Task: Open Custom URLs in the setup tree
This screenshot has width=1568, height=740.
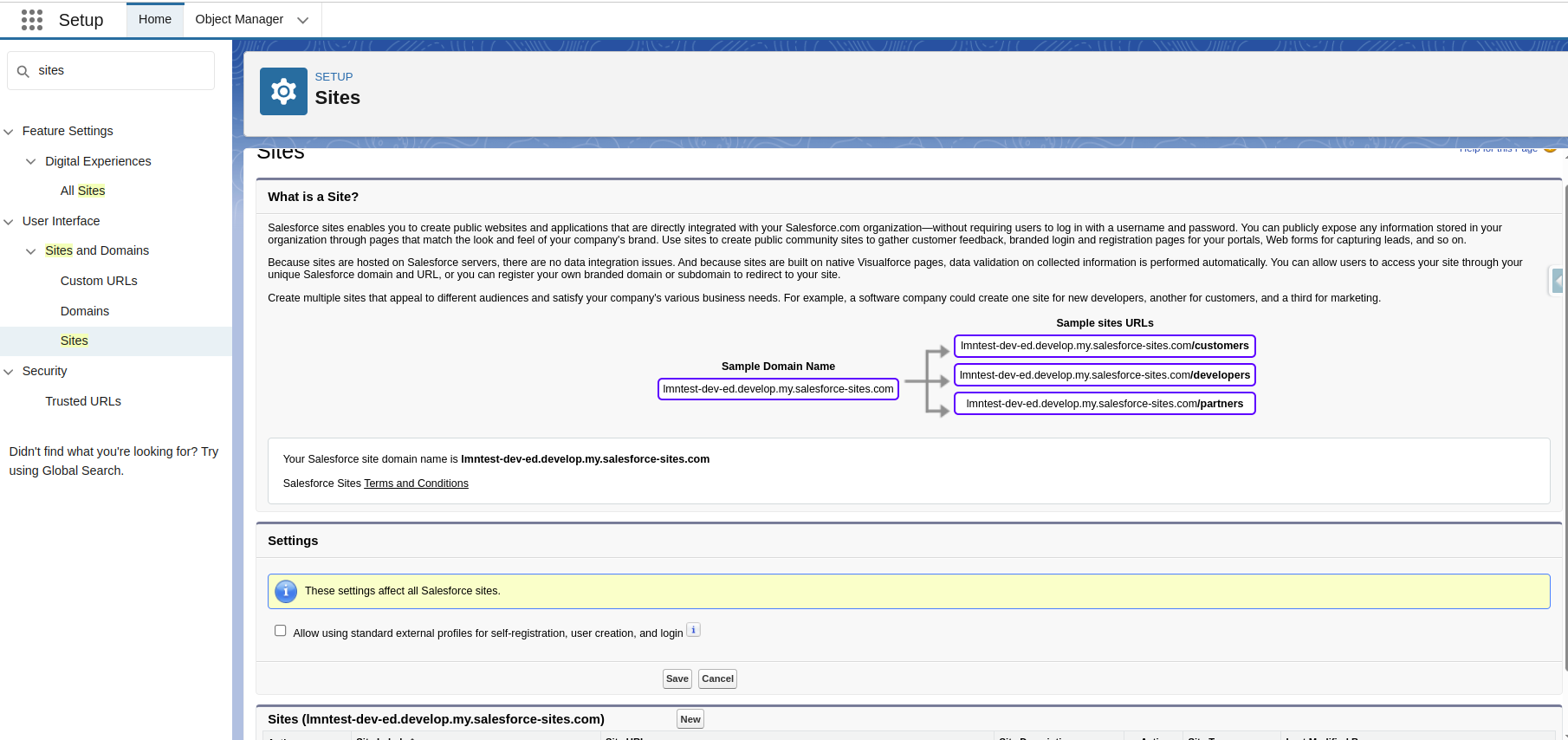Action: pyautogui.click(x=99, y=281)
